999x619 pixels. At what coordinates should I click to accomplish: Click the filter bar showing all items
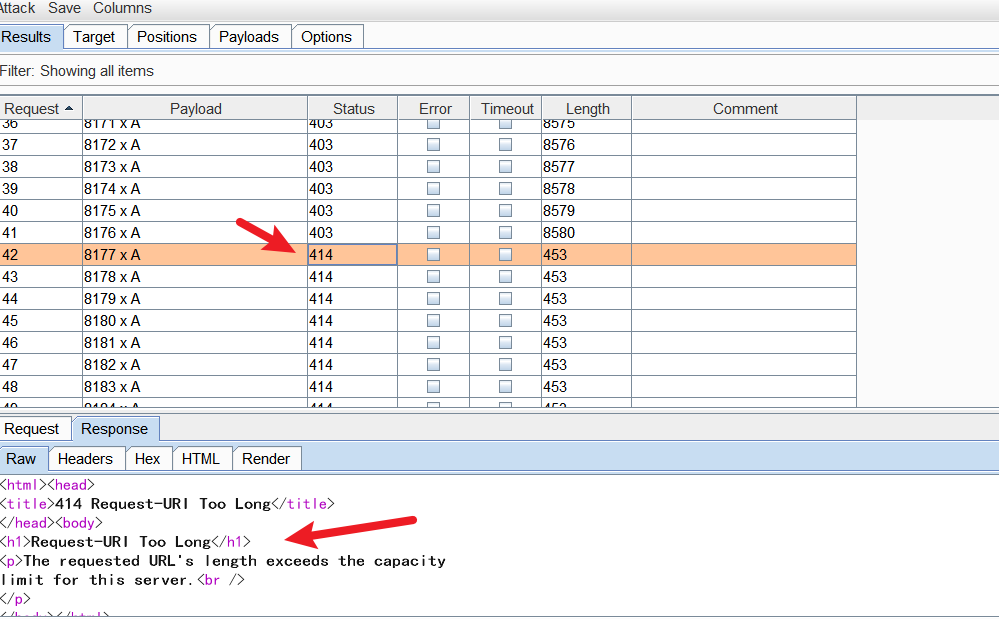coord(500,71)
